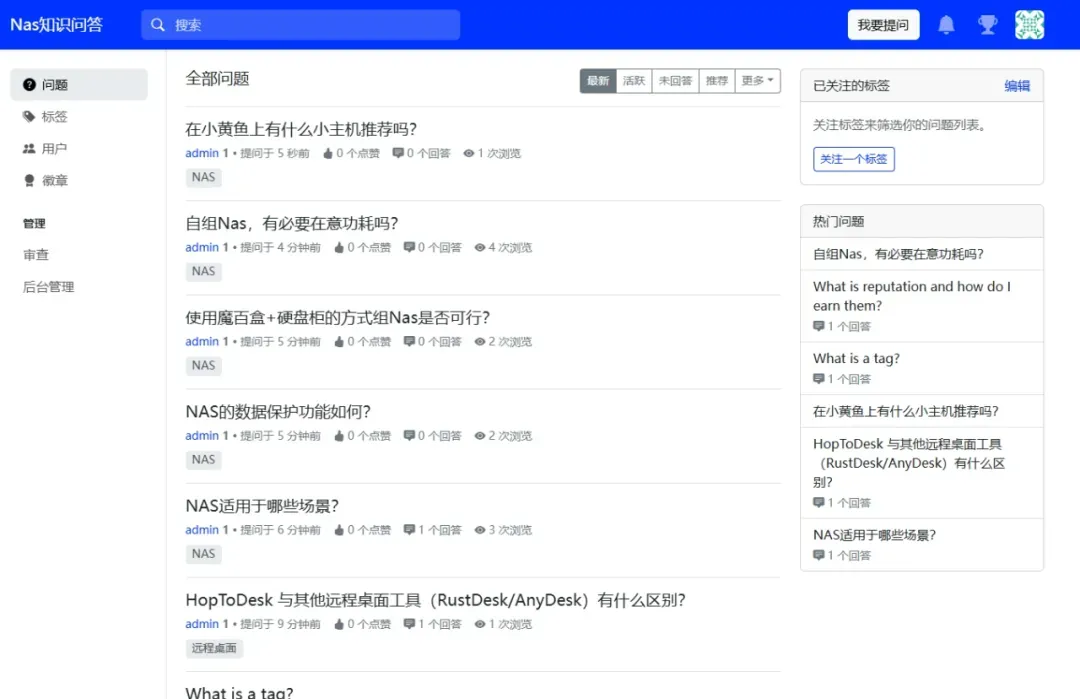Click the search magnifier icon
The image size is (1080, 699).
click(x=158, y=25)
